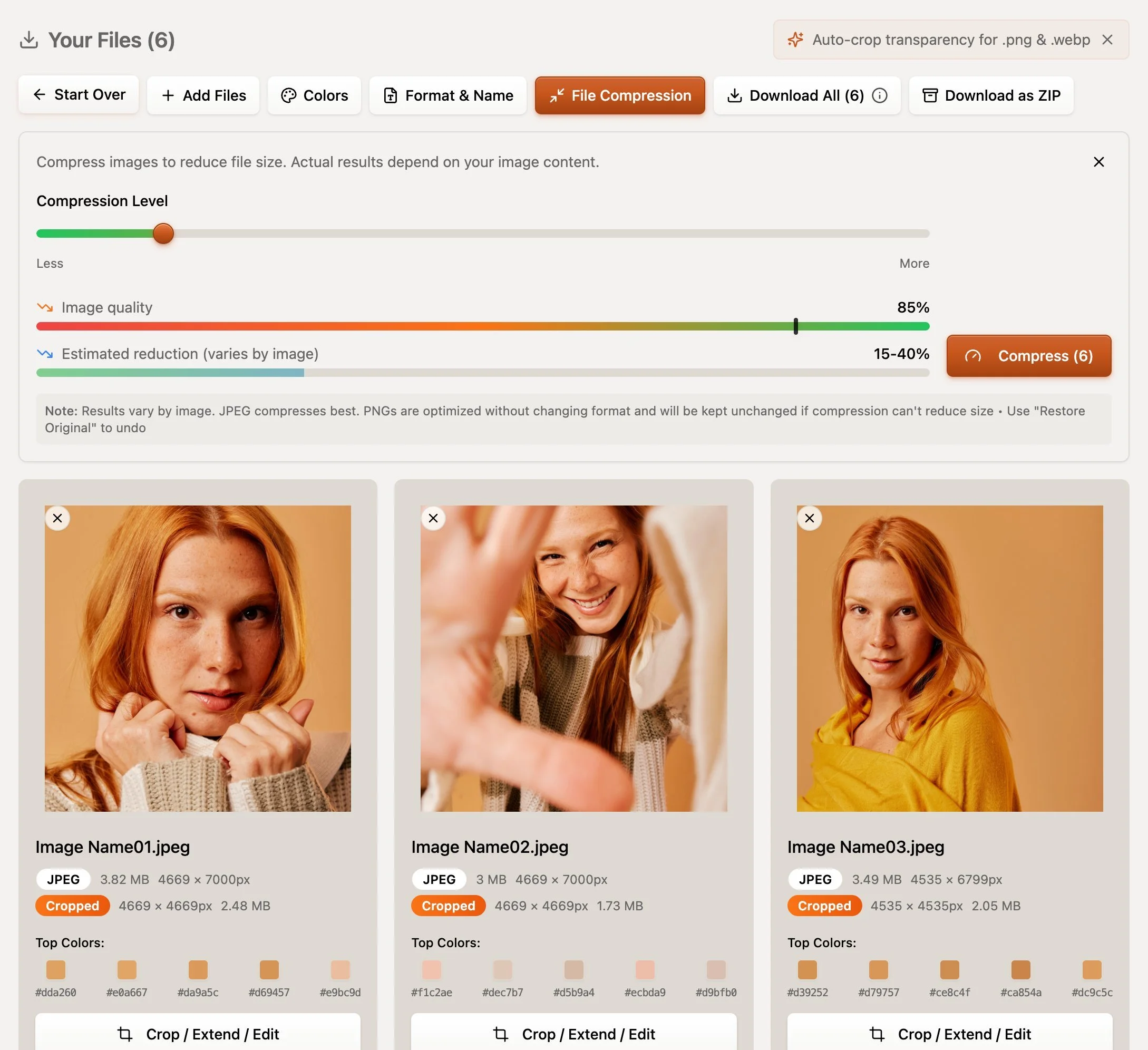
Task: Open Format & Name settings
Action: tap(447, 95)
